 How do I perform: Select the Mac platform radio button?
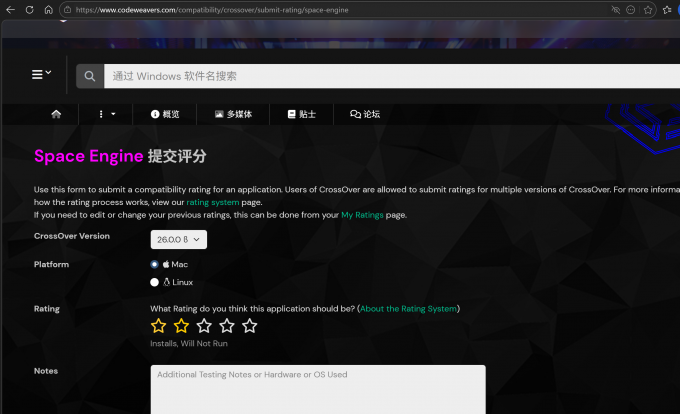click(x=154, y=264)
